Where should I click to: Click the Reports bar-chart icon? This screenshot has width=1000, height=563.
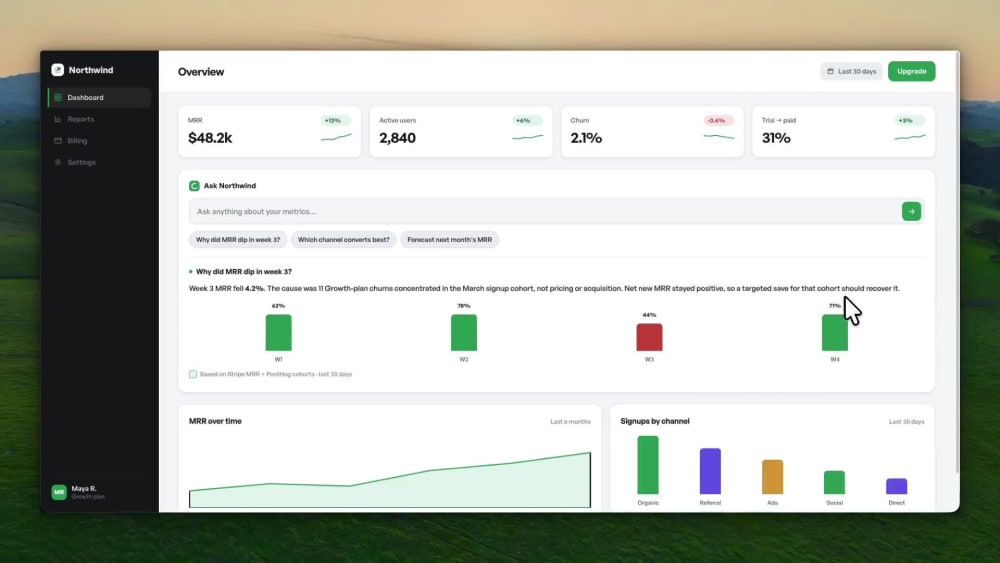coord(58,119)
